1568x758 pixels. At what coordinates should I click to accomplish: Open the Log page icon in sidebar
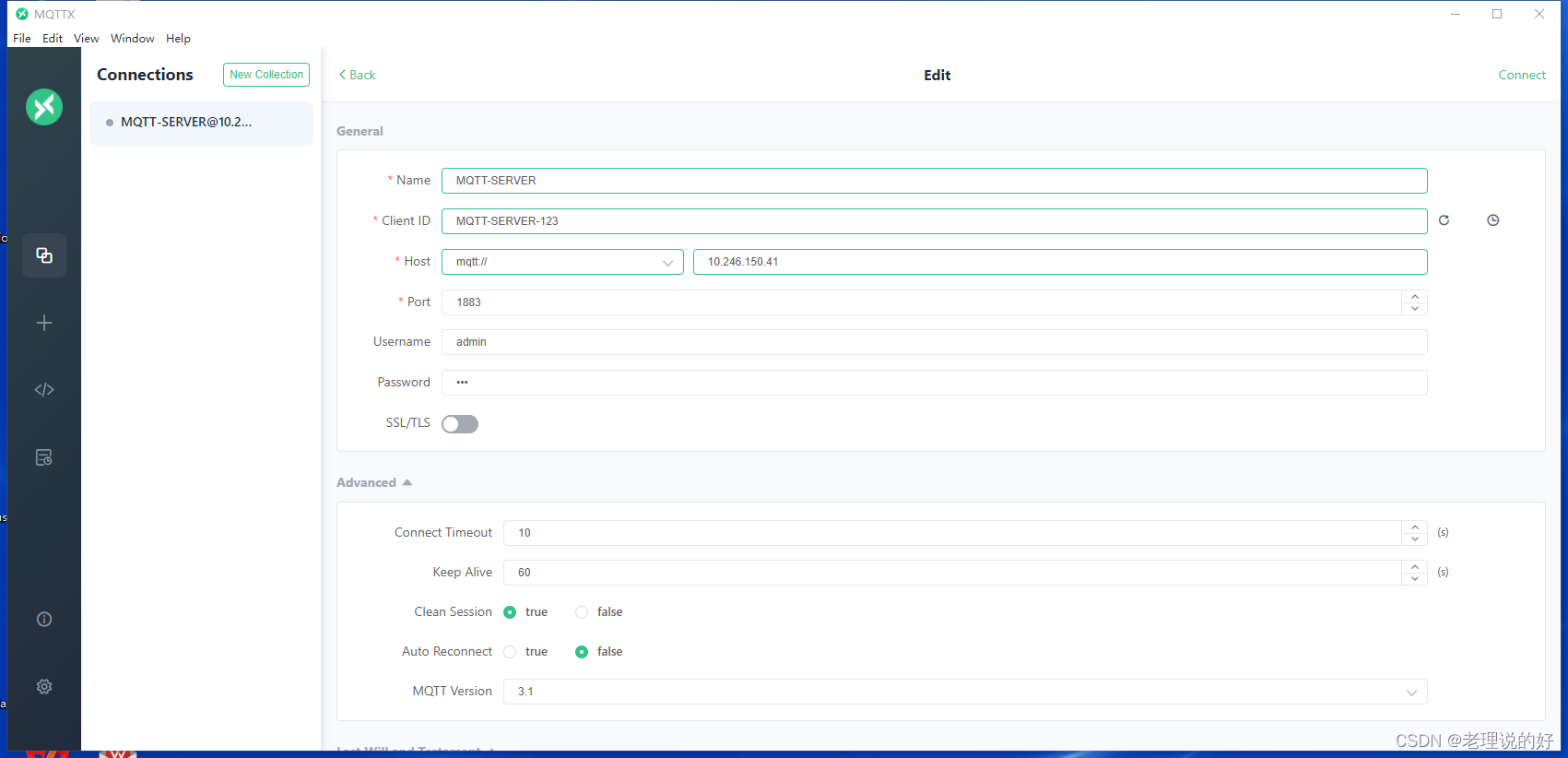click(44, 457)
